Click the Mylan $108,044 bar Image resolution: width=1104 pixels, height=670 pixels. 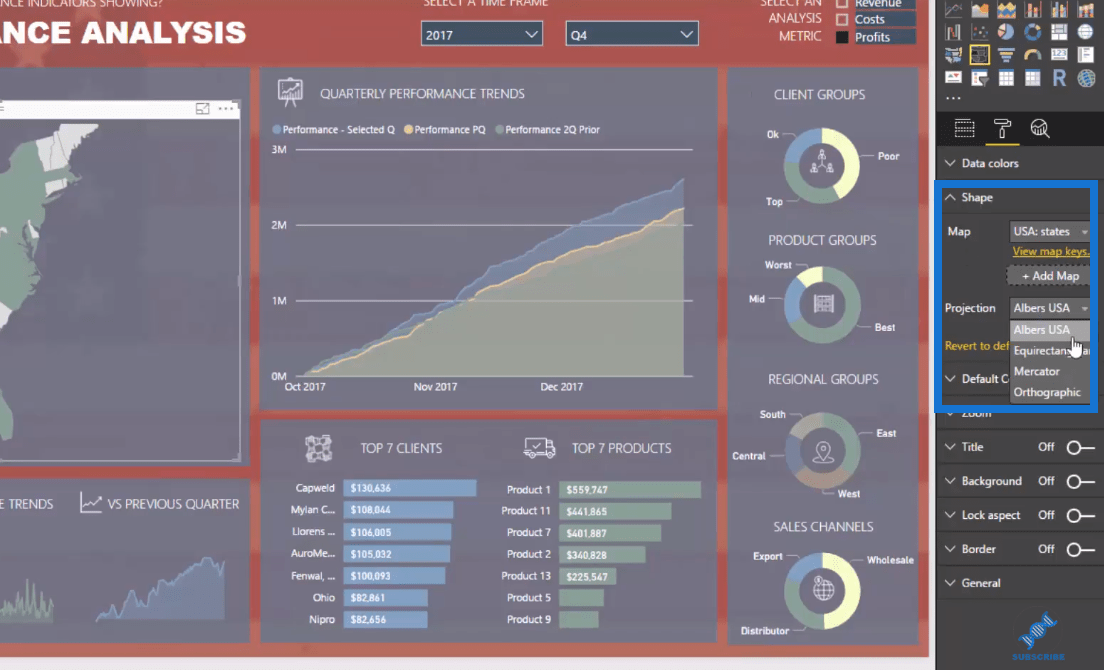coord(399,510)
